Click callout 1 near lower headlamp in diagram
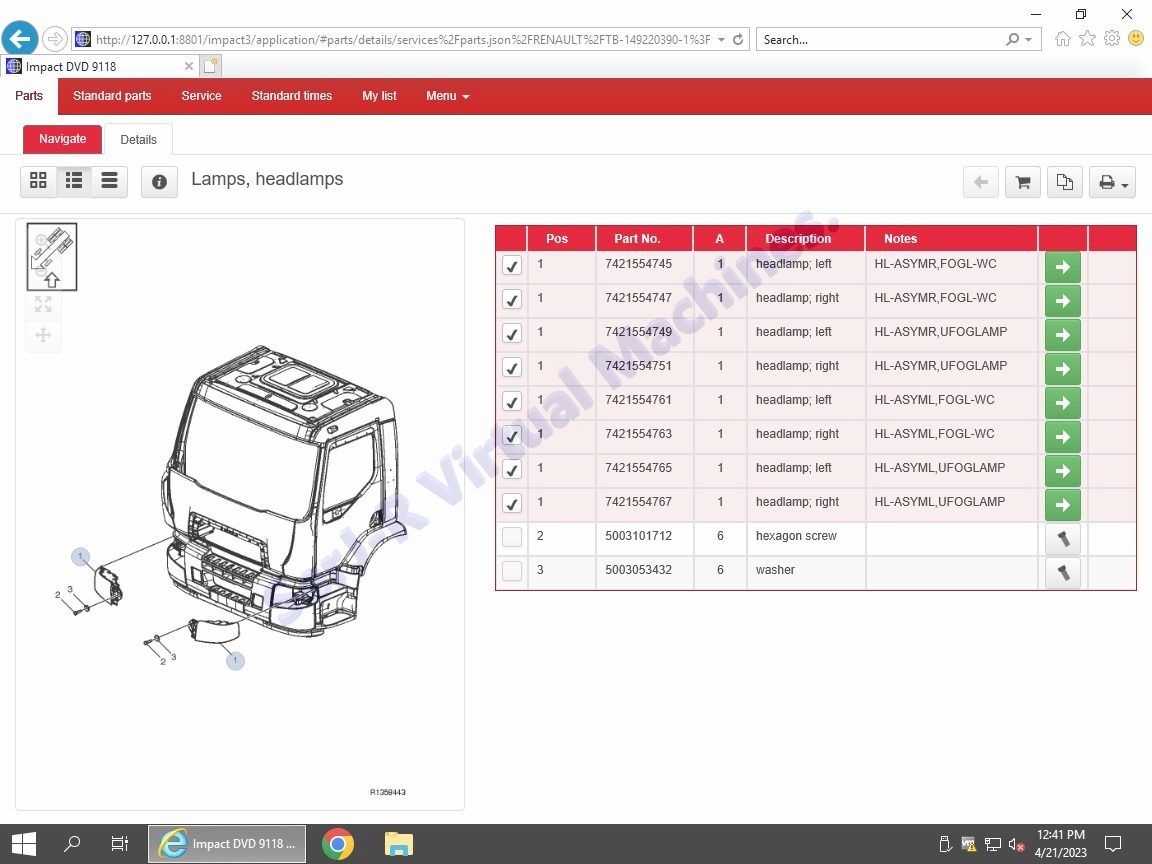Viewport: 1152px width, 864px height. 235,660
